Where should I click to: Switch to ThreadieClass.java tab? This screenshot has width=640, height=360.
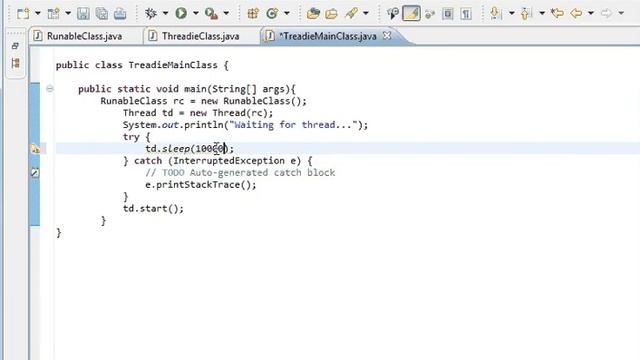pos(200,36)
